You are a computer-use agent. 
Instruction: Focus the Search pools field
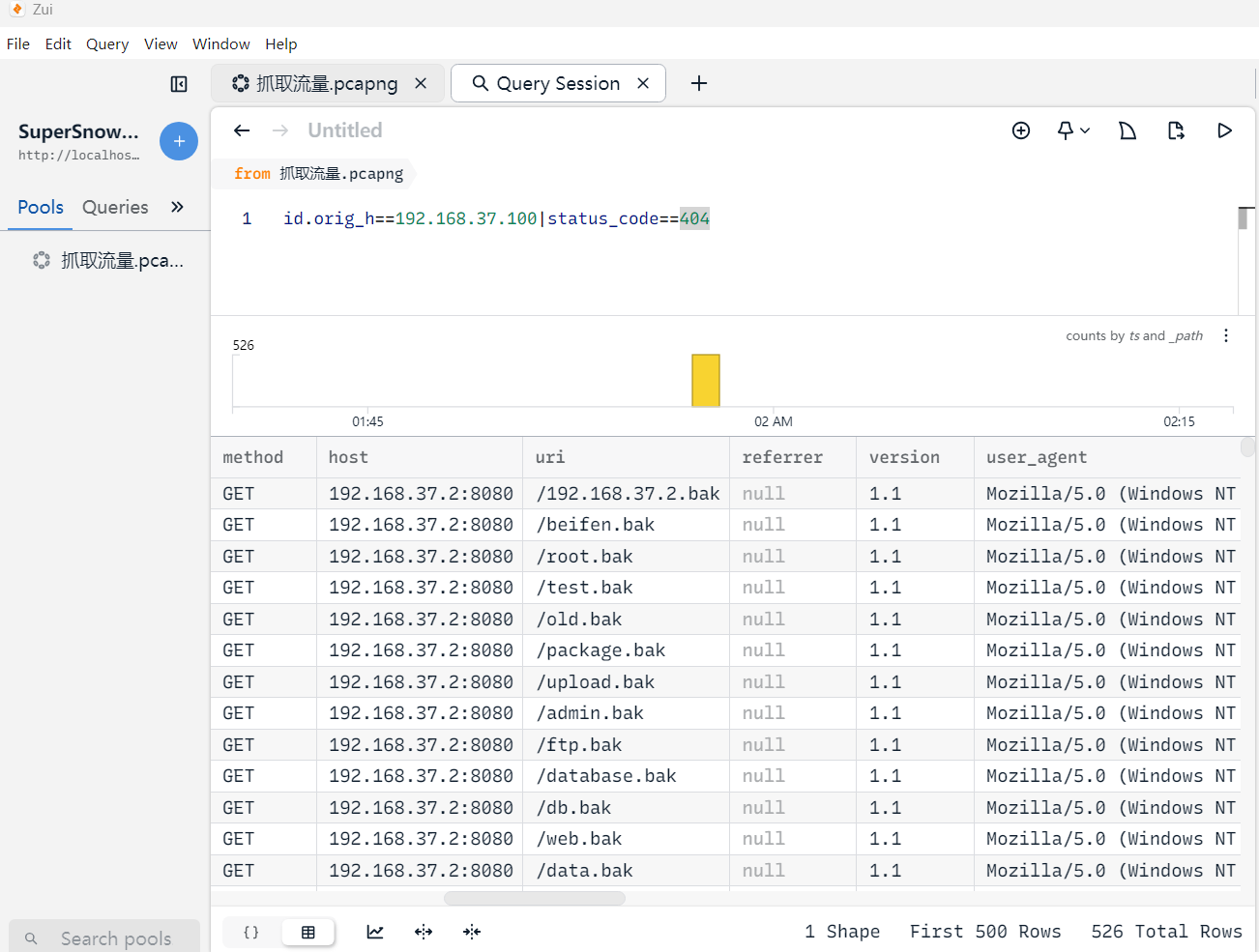point(104,938)
